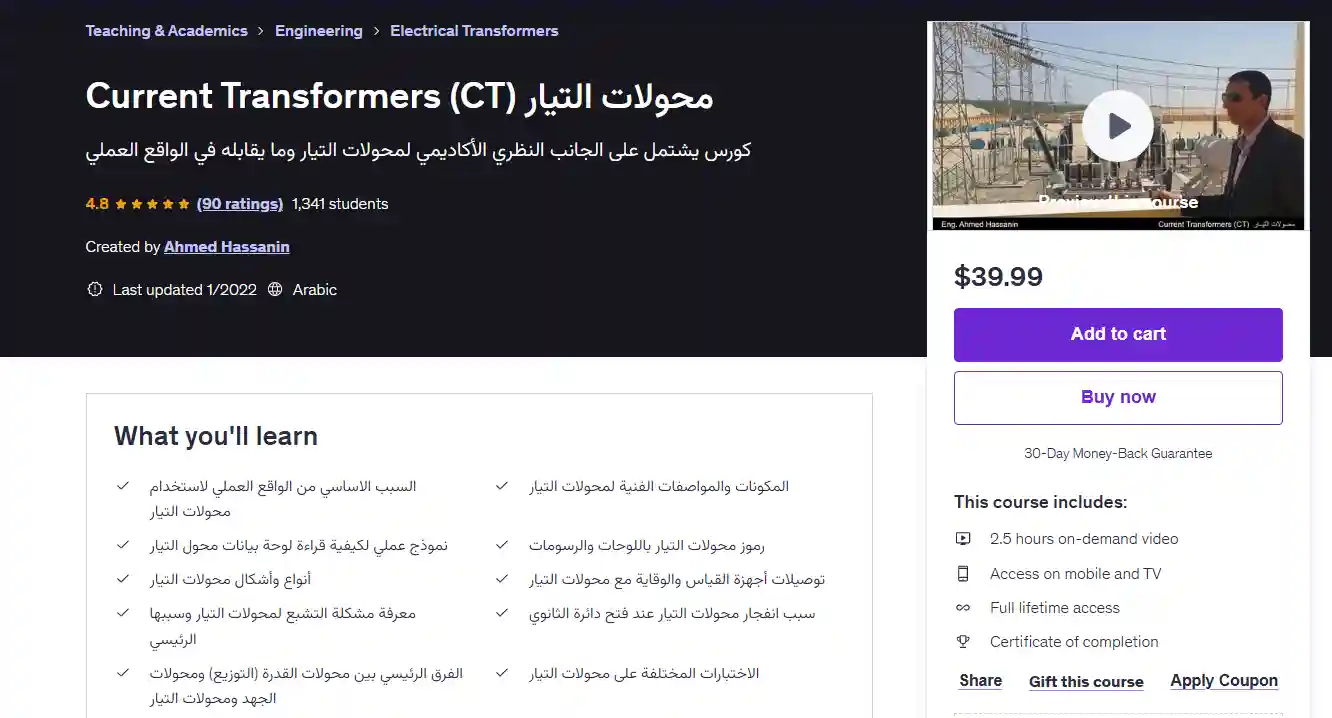The height and width of the screenshot is (718, 1332).
Task: Go to Electrical Transformers category
Action: coord(474,31)
